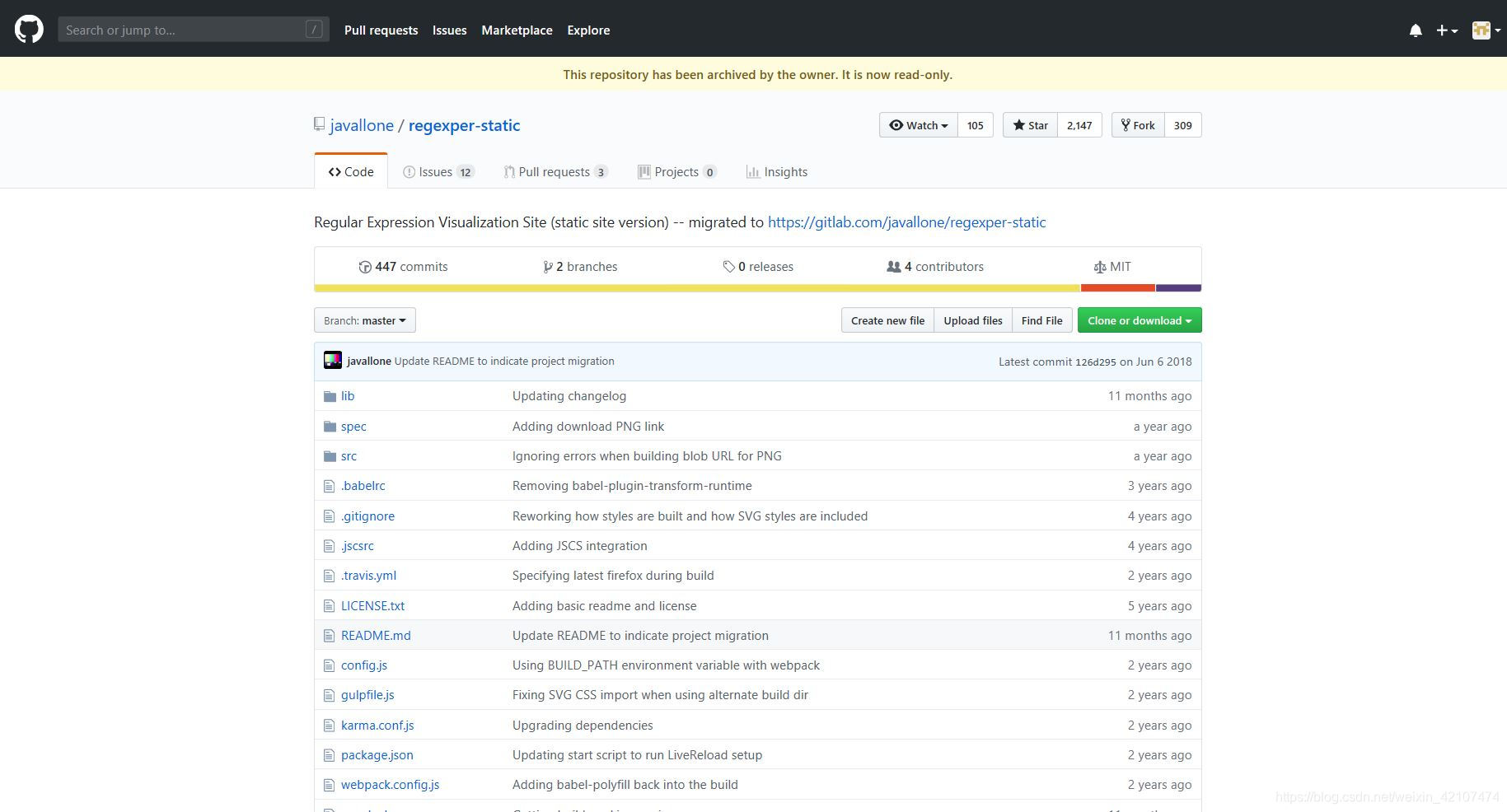Click the LICENSE.txt file icon

pos(330,606)
